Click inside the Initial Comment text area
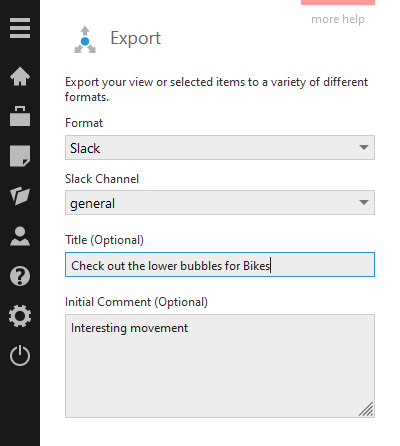 pyautogui.click(x=220, y=366)
